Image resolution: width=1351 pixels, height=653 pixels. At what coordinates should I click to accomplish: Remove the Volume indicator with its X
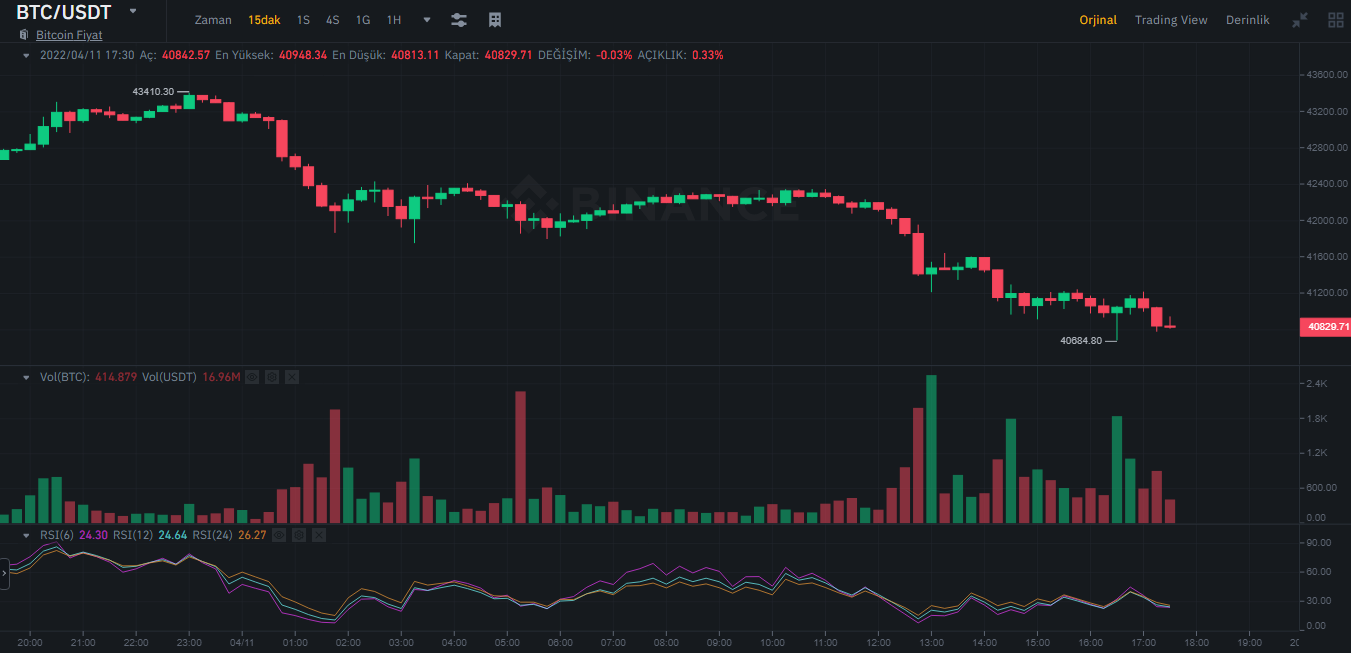coord(292,377)
